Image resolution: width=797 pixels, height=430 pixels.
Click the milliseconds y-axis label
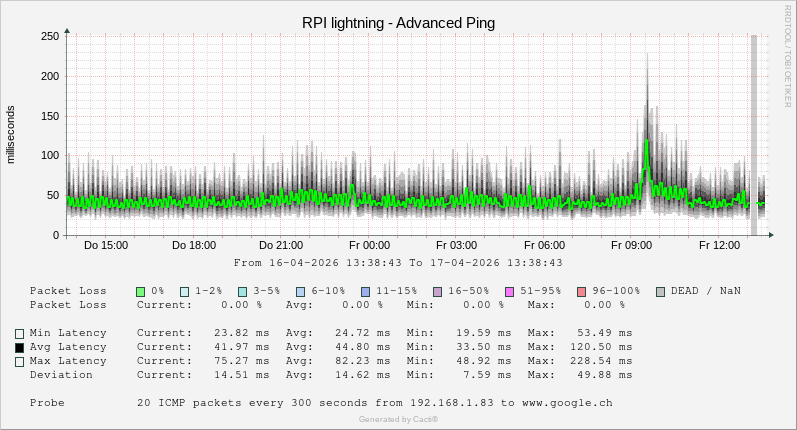coord(11,134)
